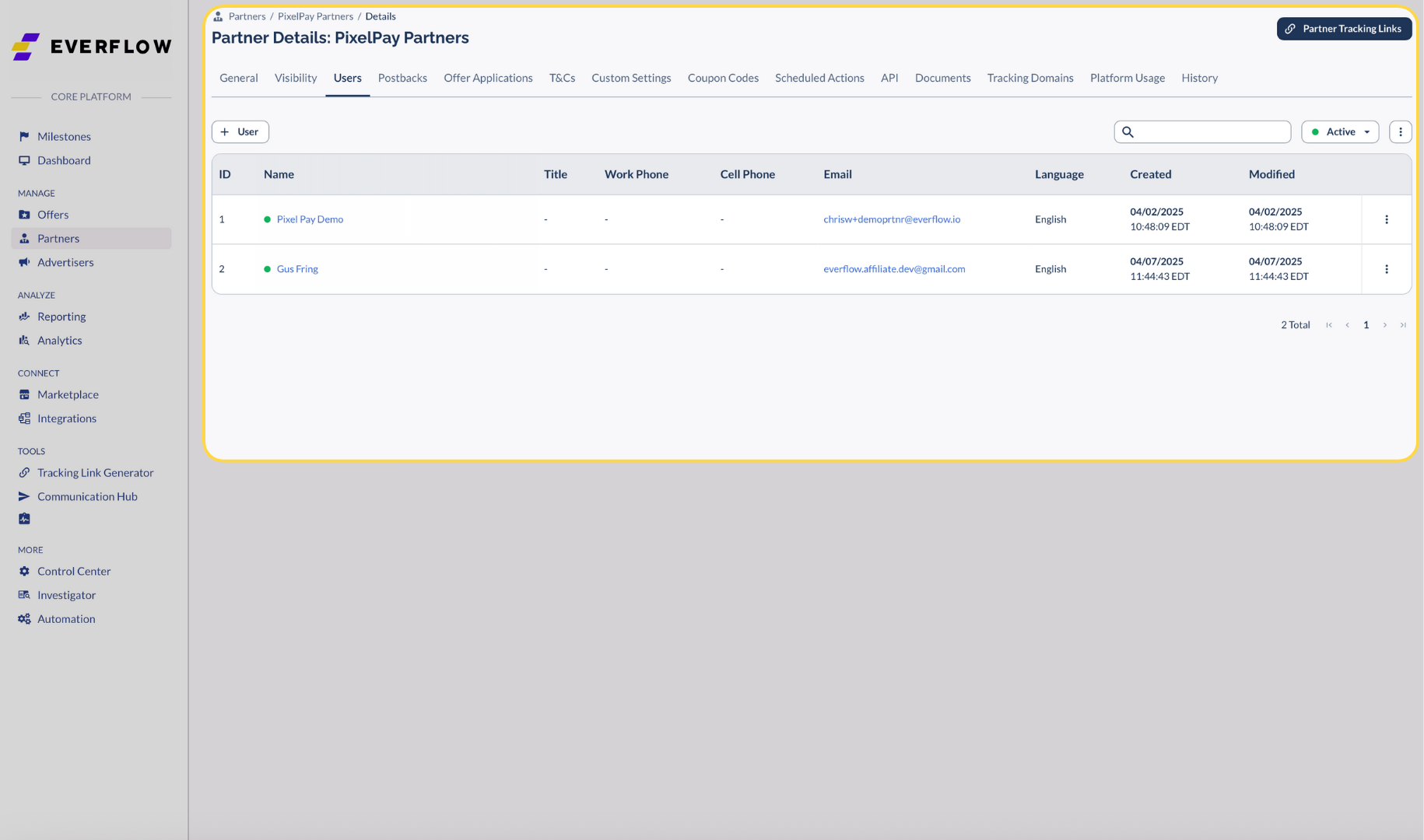
Task: Go to the first page of results
Action: [1329, 325]
